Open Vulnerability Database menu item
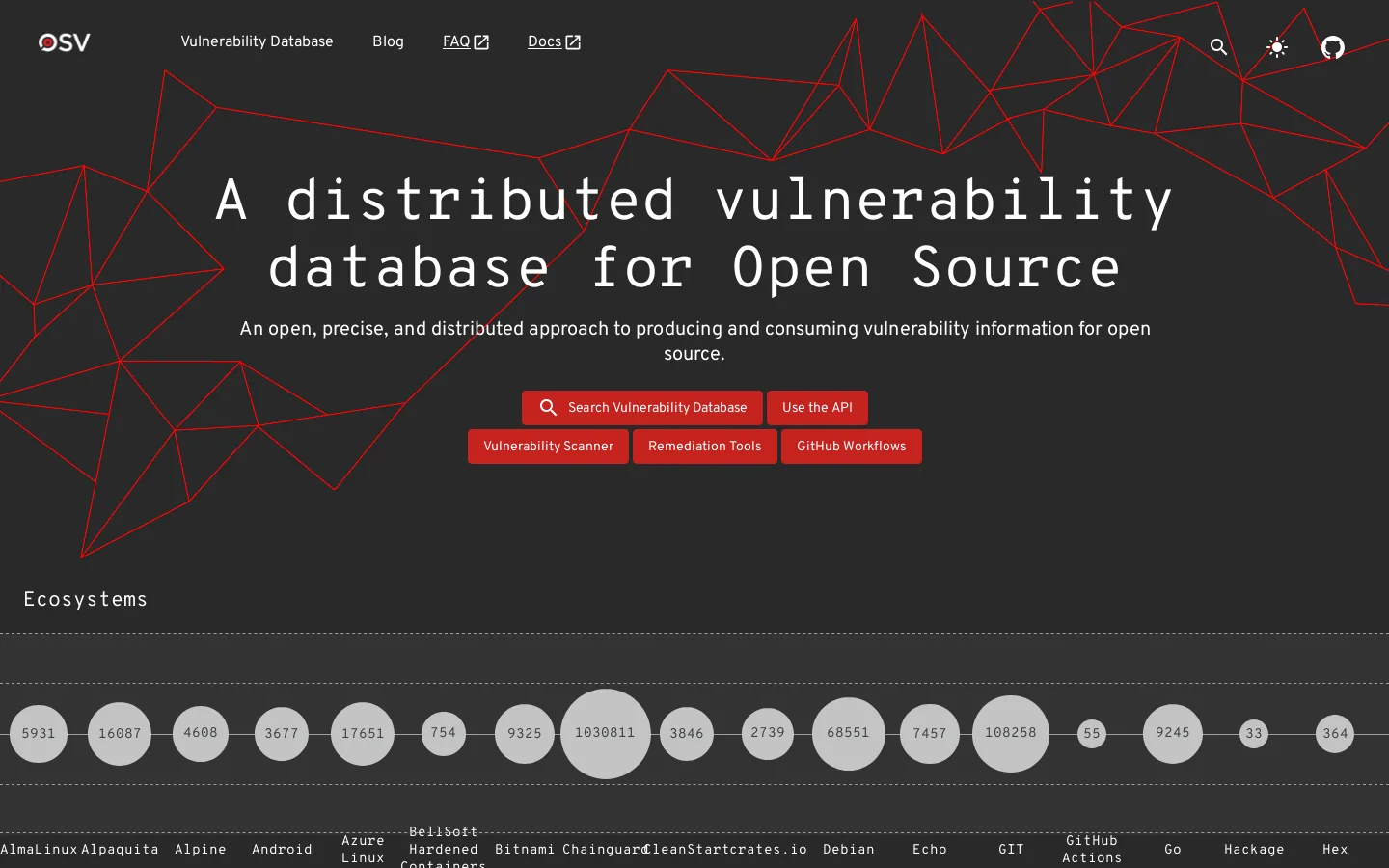Image resolution: width=1389 pixels, height=868 pixels. coord(257,41)
